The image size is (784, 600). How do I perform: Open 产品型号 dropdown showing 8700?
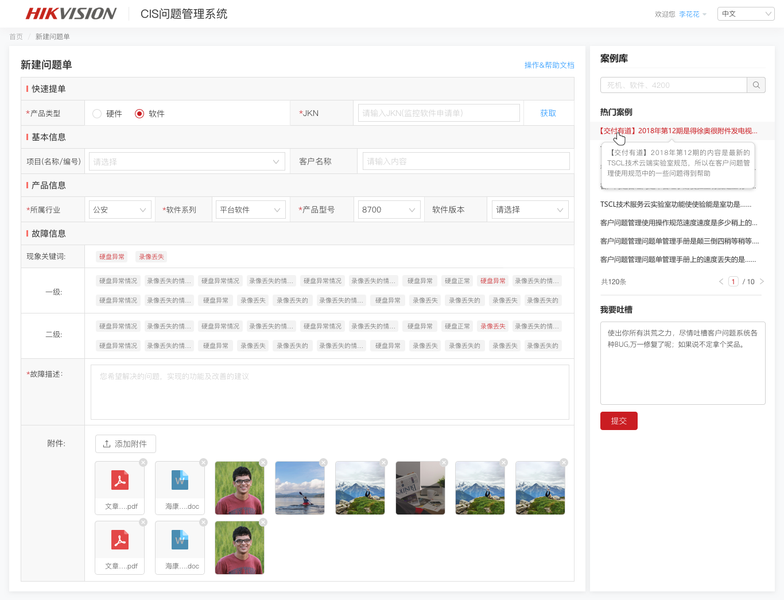pos(388,210)
